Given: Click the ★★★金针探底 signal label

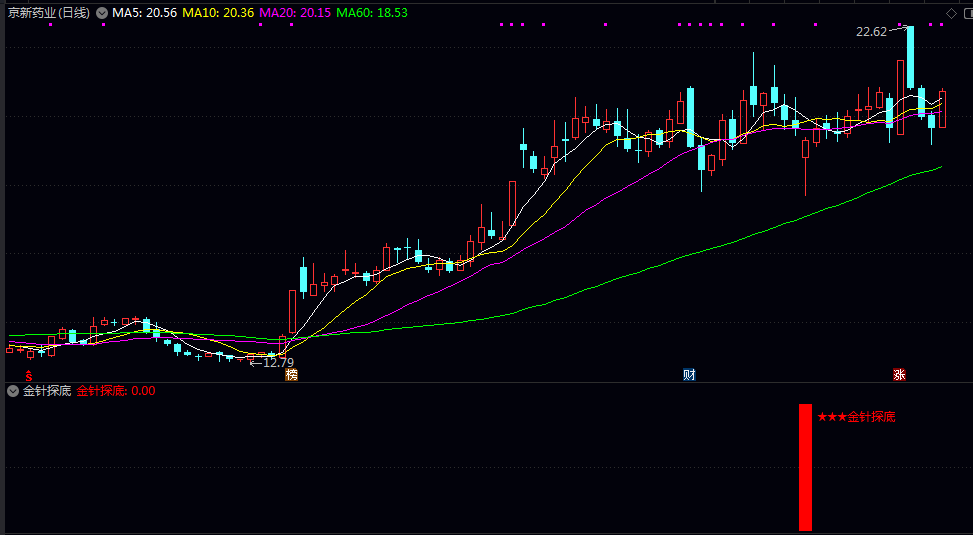Looking at the screenshot, I should pyautogui.click(x=856, y=417).
